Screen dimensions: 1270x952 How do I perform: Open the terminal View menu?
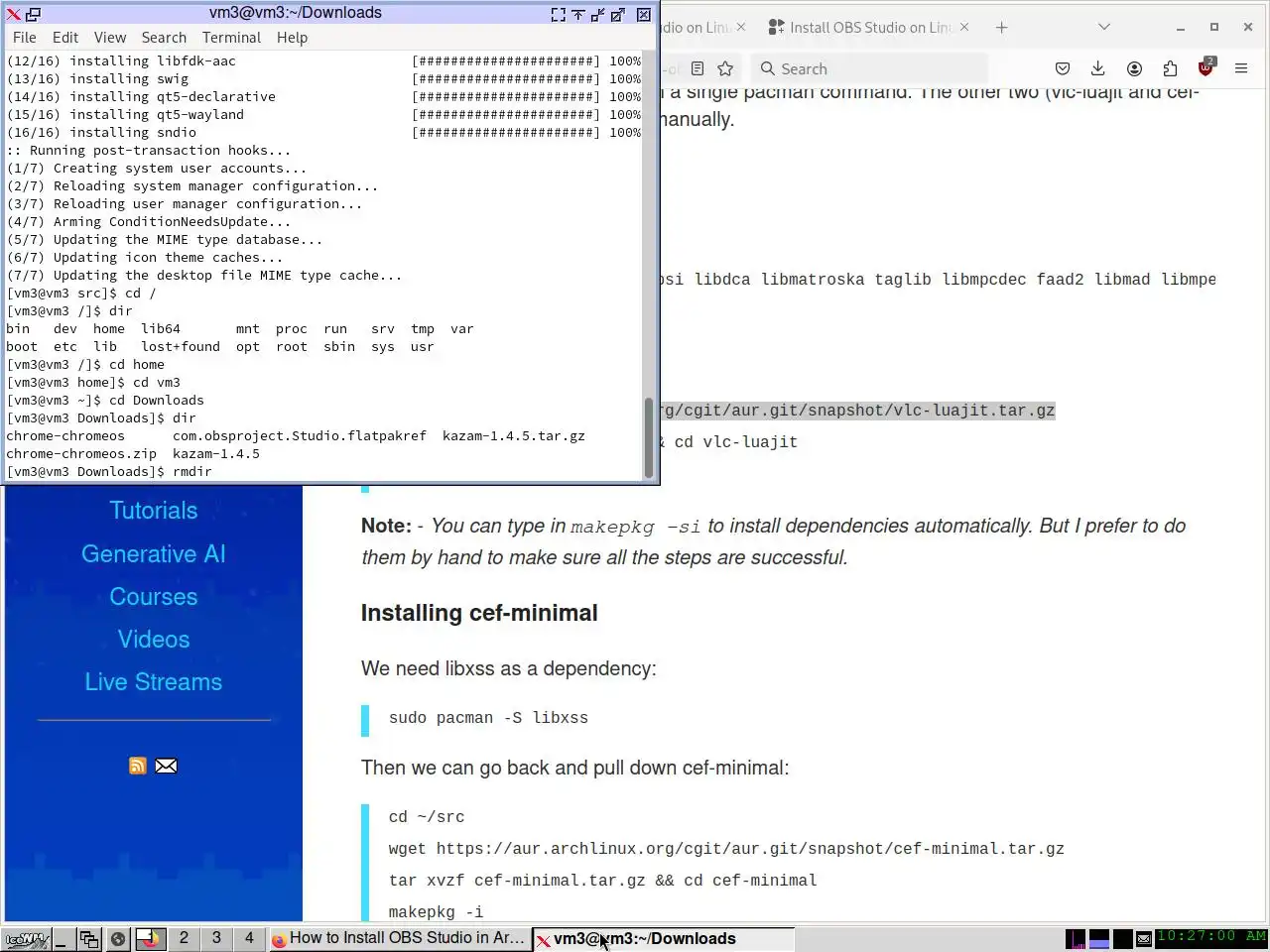point(110,38)
